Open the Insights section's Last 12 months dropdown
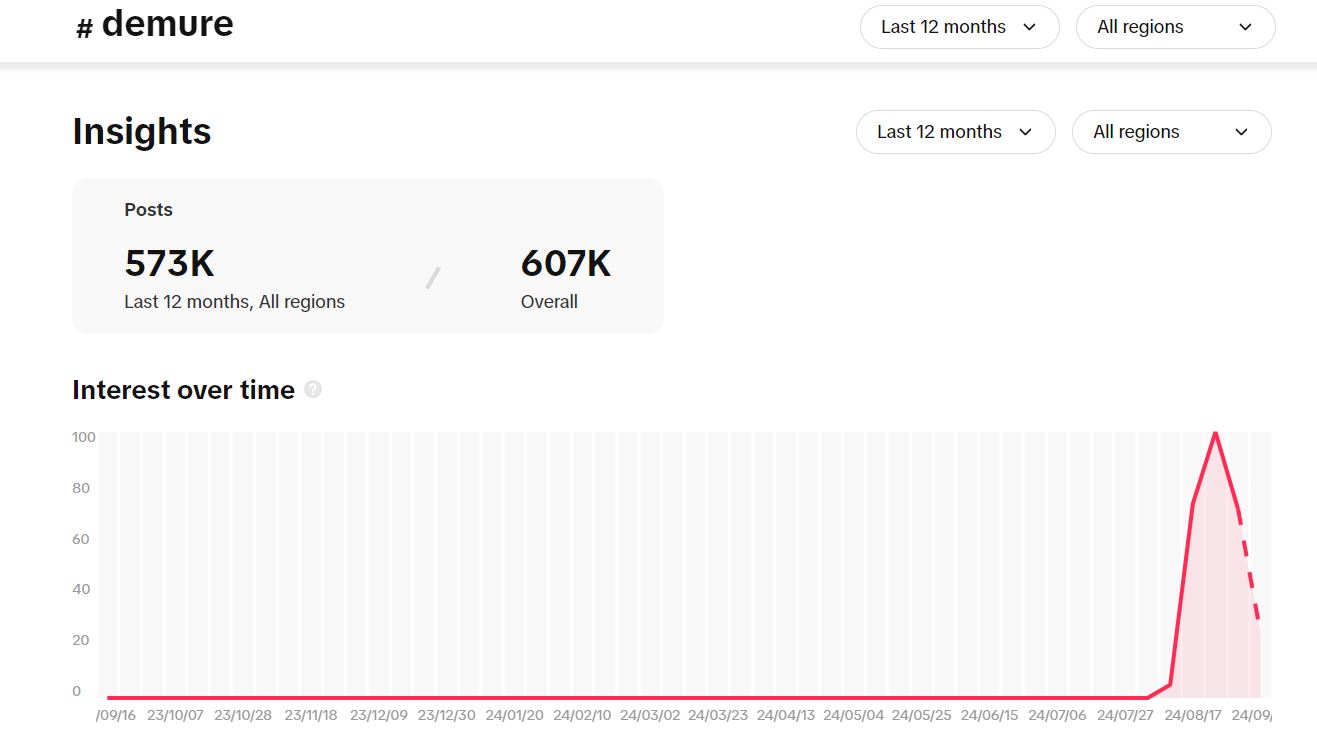 pos(955,132)
